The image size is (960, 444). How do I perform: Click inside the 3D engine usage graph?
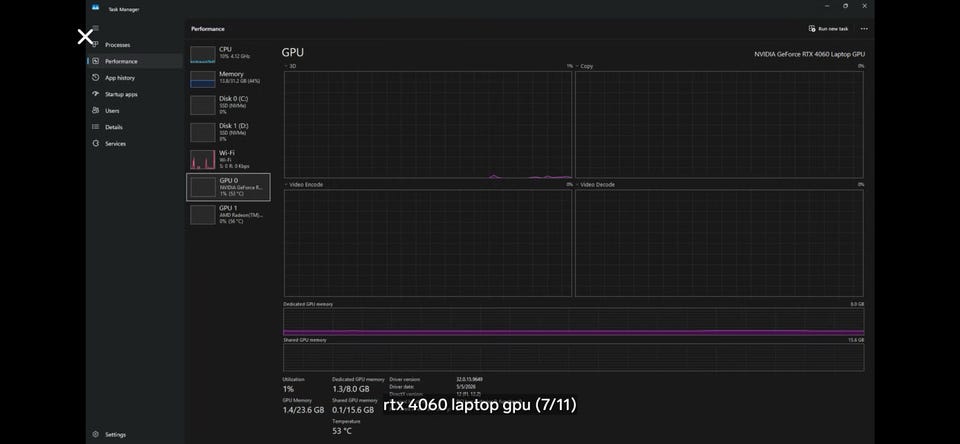[x=428, y=124]
